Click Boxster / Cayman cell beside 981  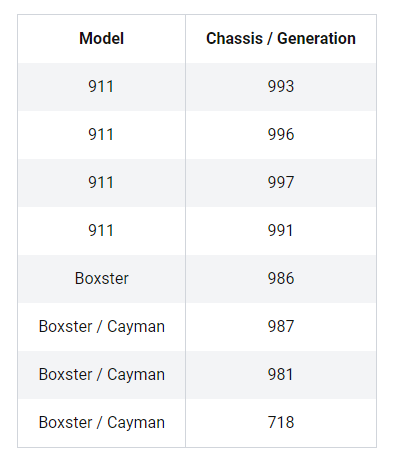(x=102, y=375)
